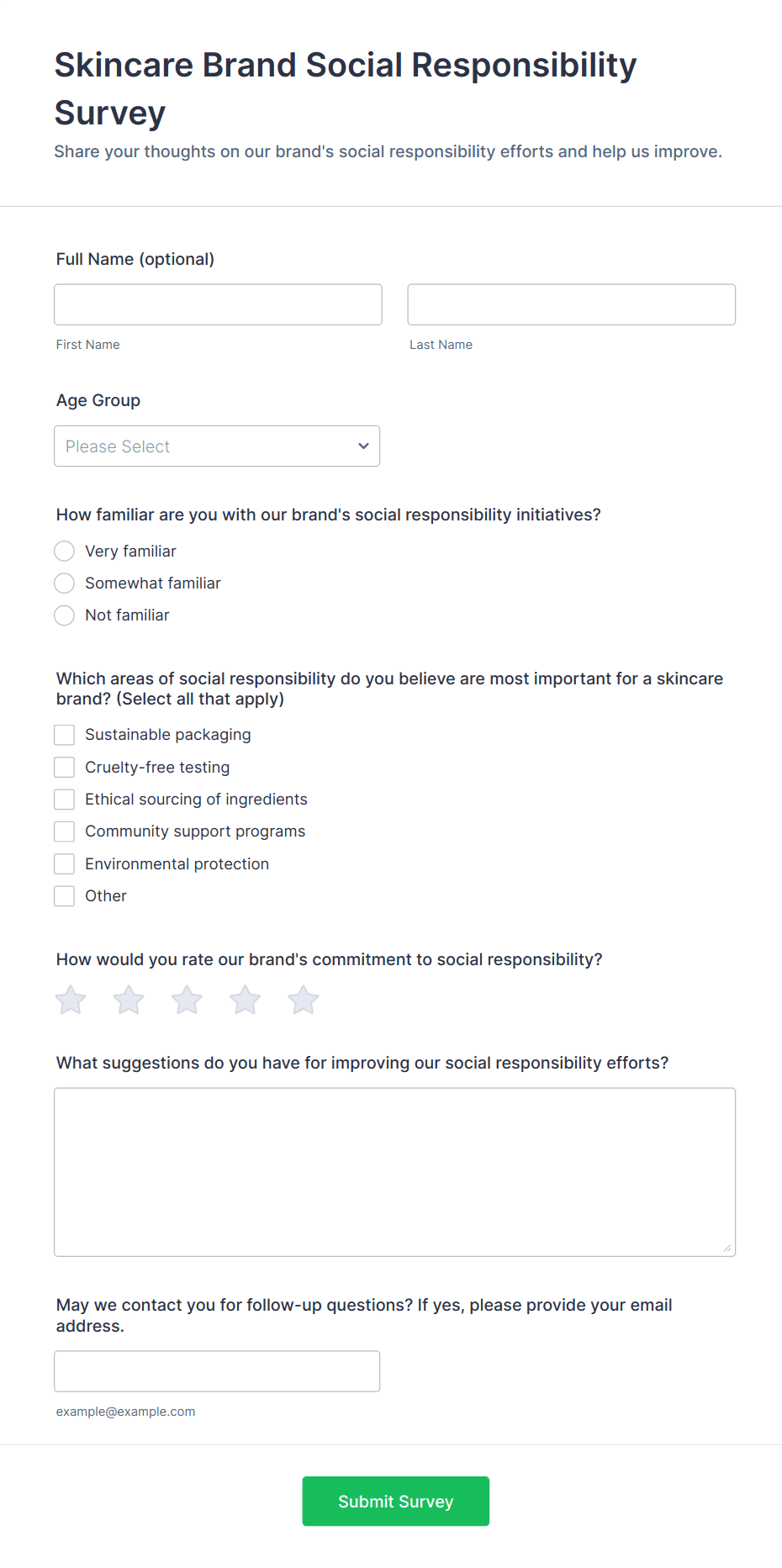Screen dimensions: 782x1568
Task: Focus the Last Name text box
Action: tap(571, 304)
